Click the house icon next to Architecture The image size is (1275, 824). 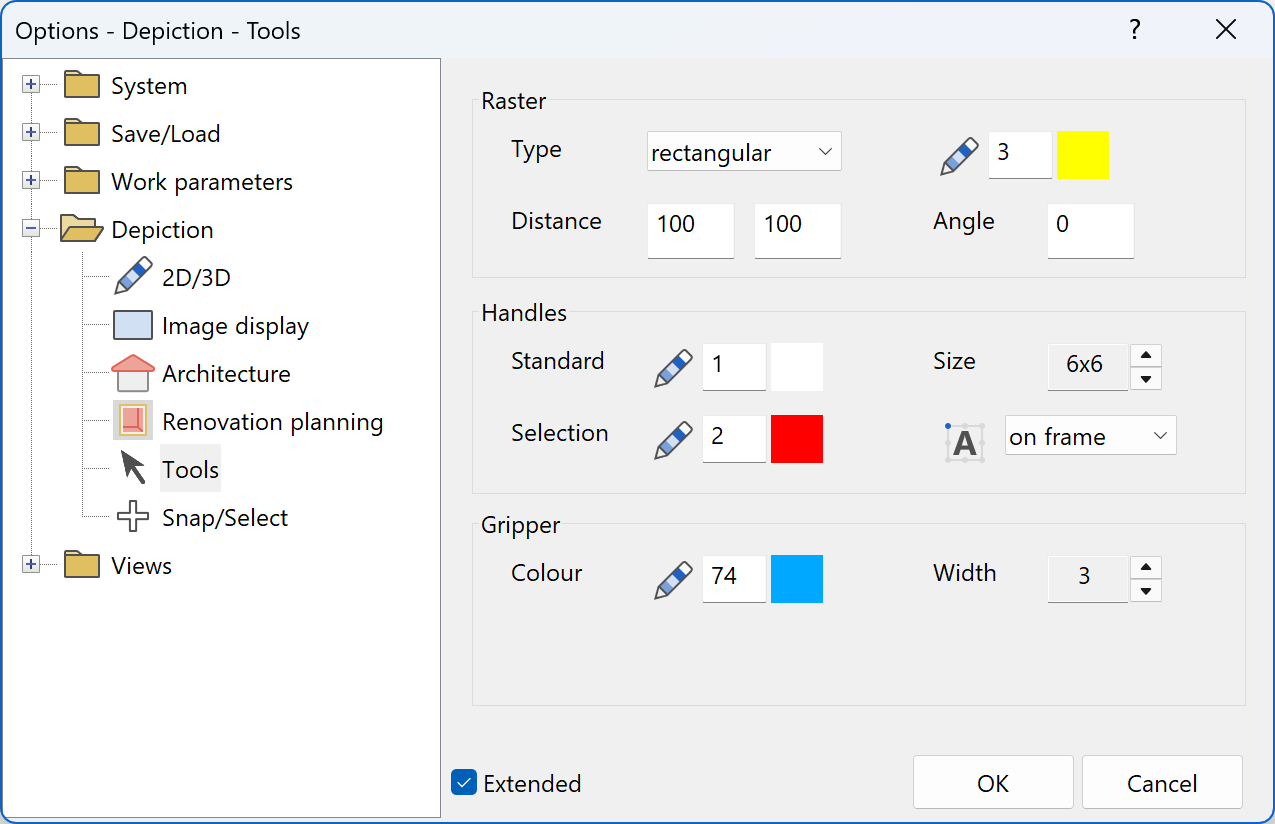[131, 372]
